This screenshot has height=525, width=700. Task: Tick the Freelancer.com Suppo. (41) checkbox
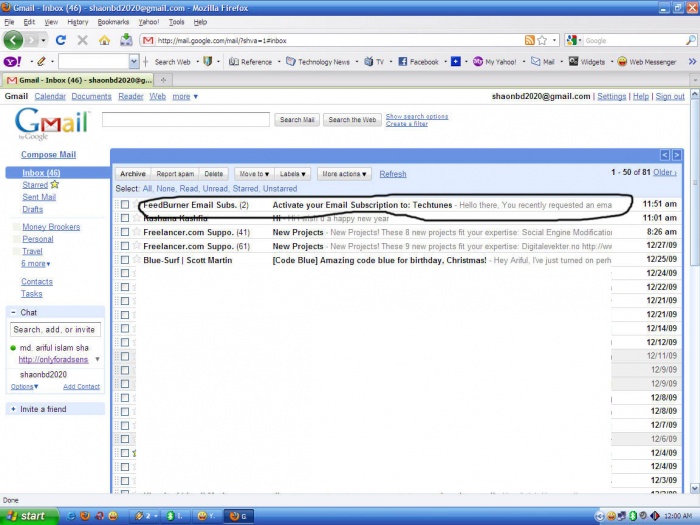[125, 232]
